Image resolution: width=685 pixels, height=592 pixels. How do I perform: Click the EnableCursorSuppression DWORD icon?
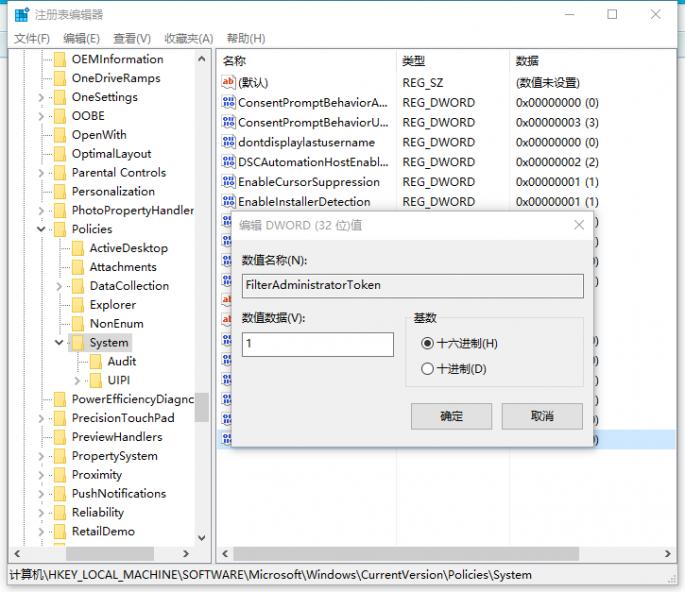(228, 181)
